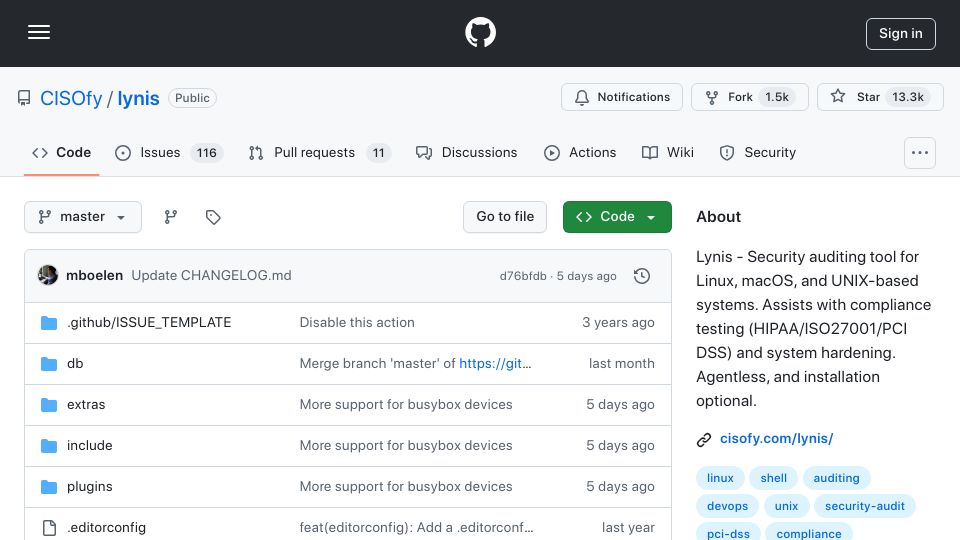Click the Go to file button

(504, 217)
